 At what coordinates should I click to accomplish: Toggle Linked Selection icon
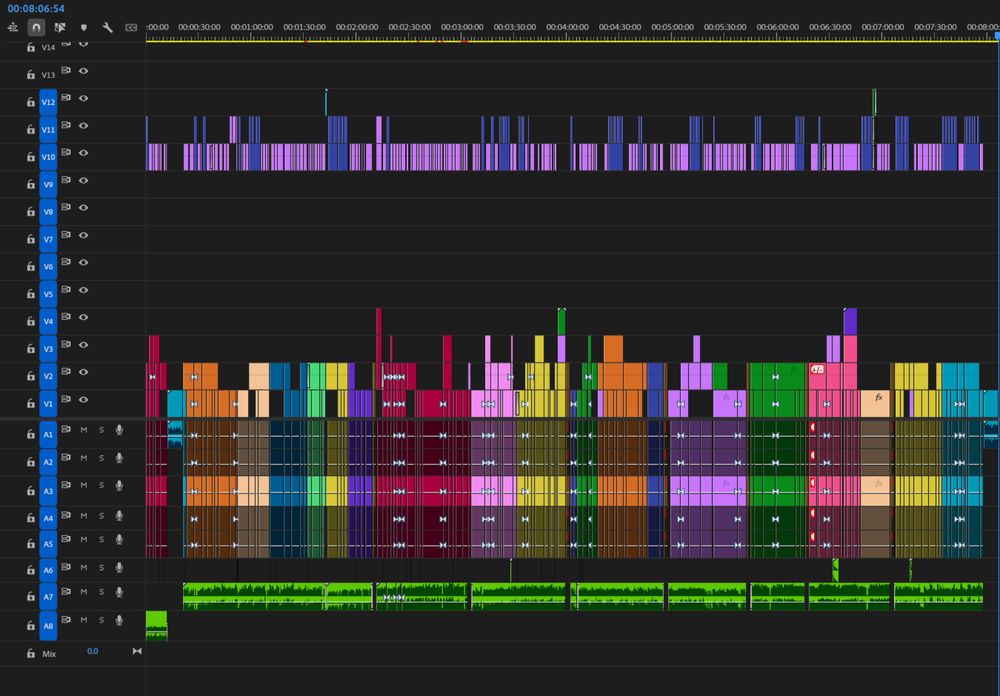point(60,27)
